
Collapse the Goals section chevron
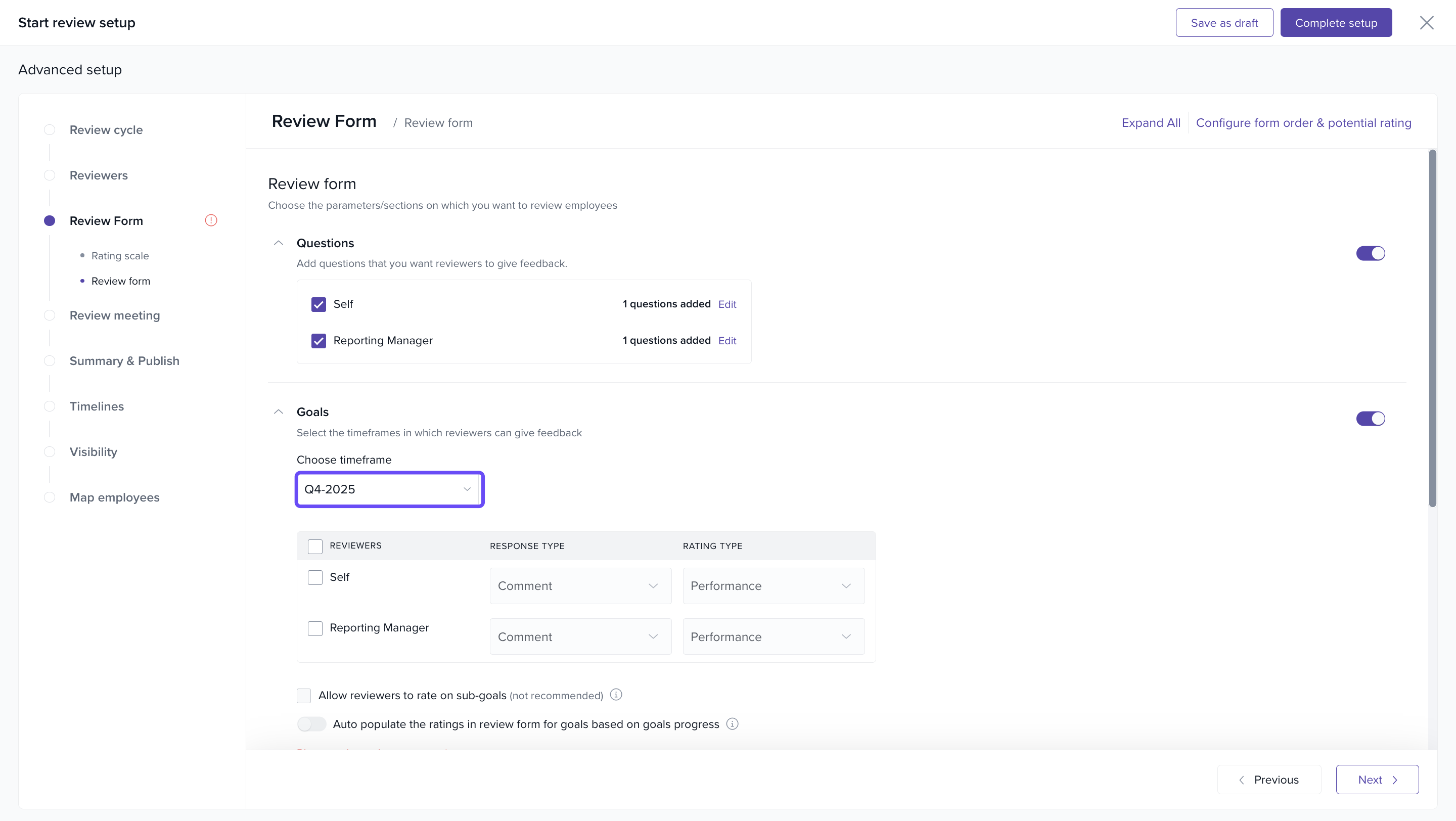point(278,412)
